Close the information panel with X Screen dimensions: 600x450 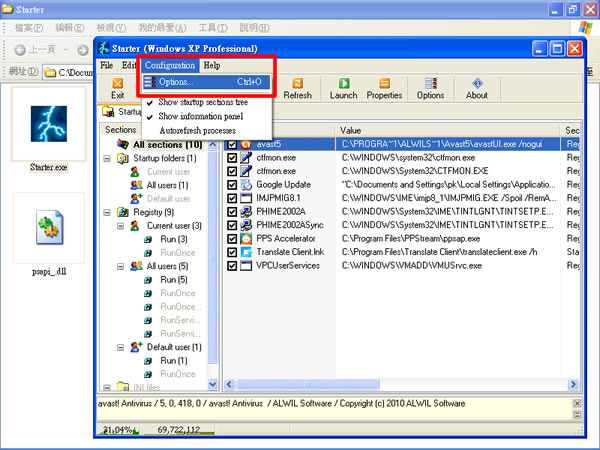577,403
